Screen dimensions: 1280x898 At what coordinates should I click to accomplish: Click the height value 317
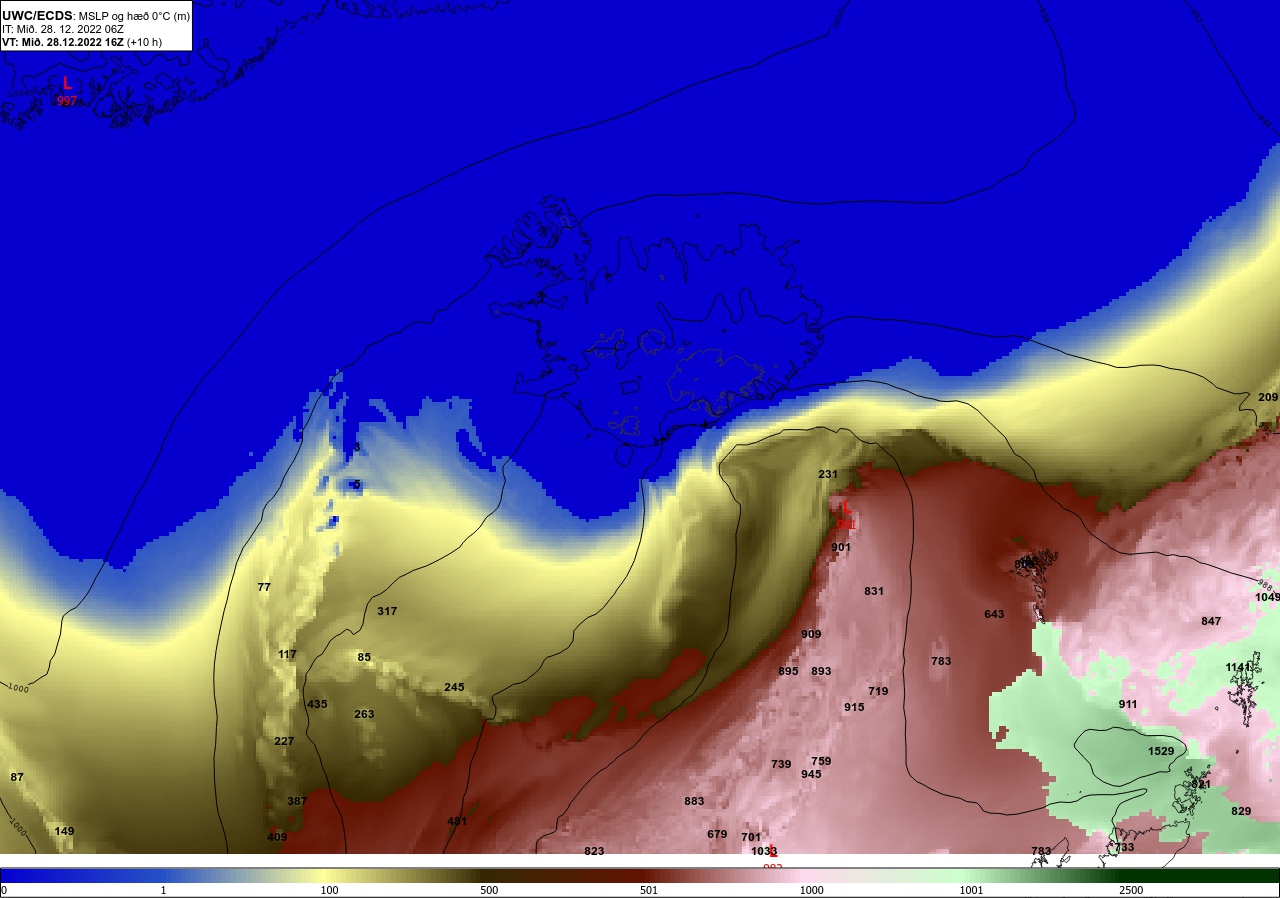387,611
